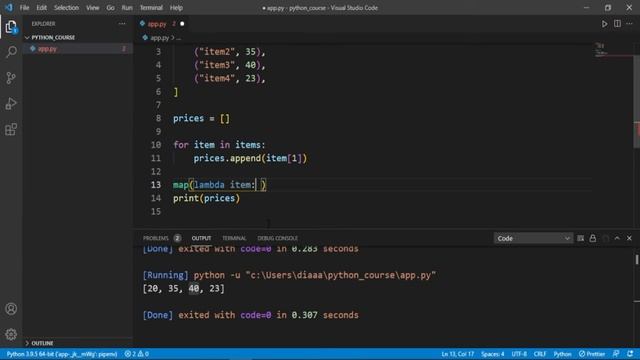Click the VS Code logo icon
This screenshot has width=640, height=360.
9,7
